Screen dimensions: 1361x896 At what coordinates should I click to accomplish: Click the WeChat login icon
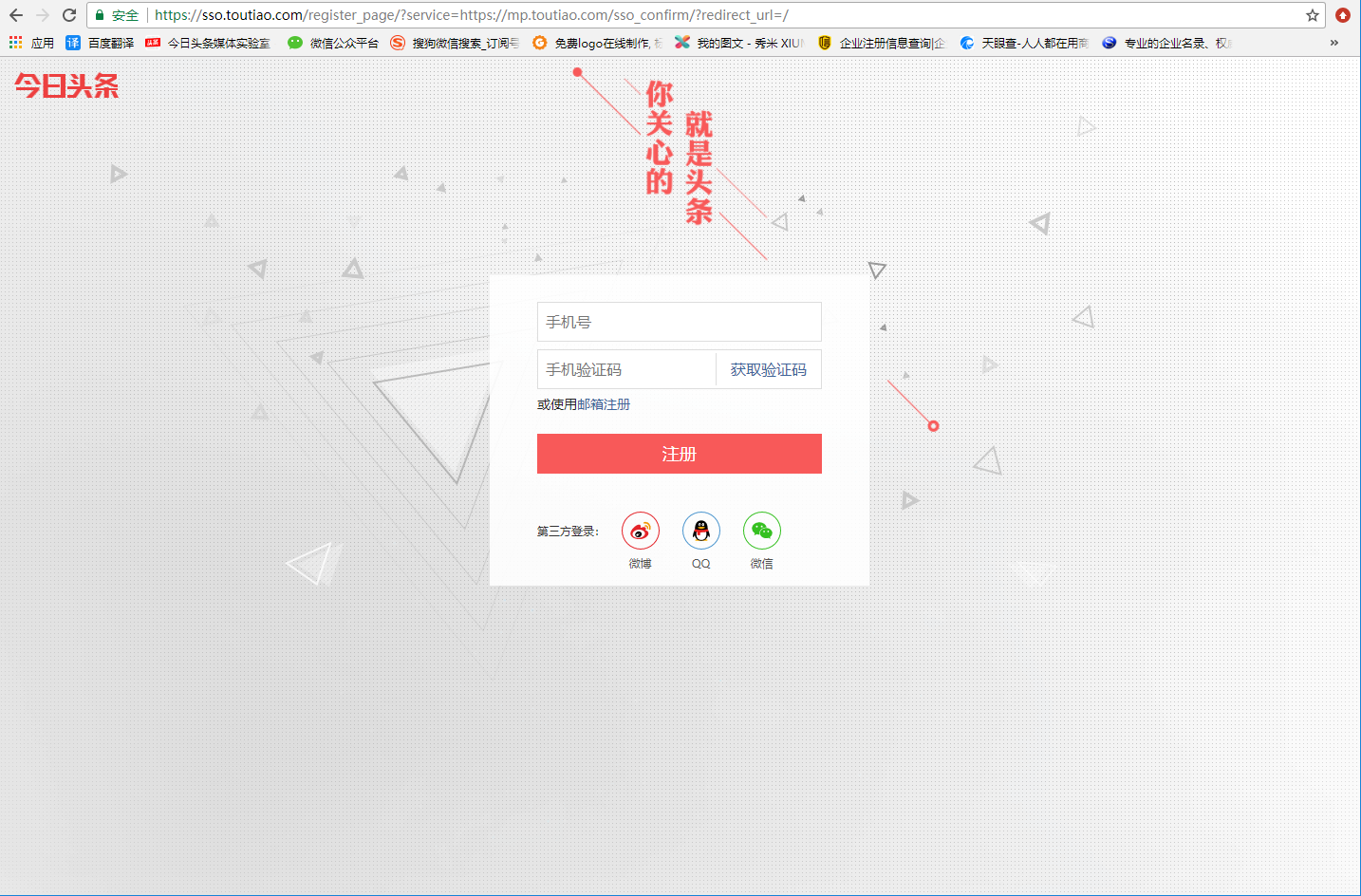point(761,531)
